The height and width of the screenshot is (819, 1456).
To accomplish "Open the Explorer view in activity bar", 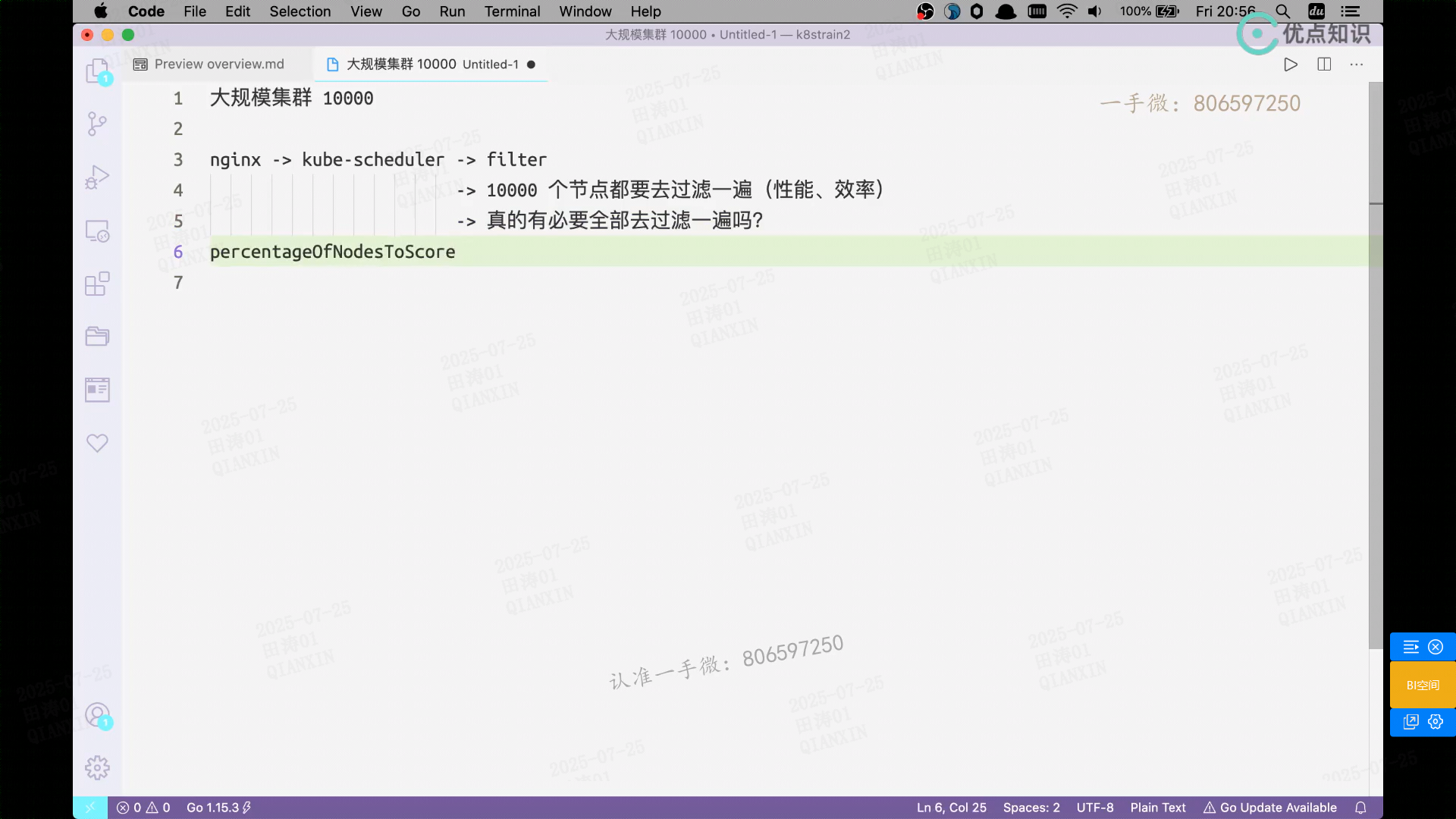I will coord(97,71).
